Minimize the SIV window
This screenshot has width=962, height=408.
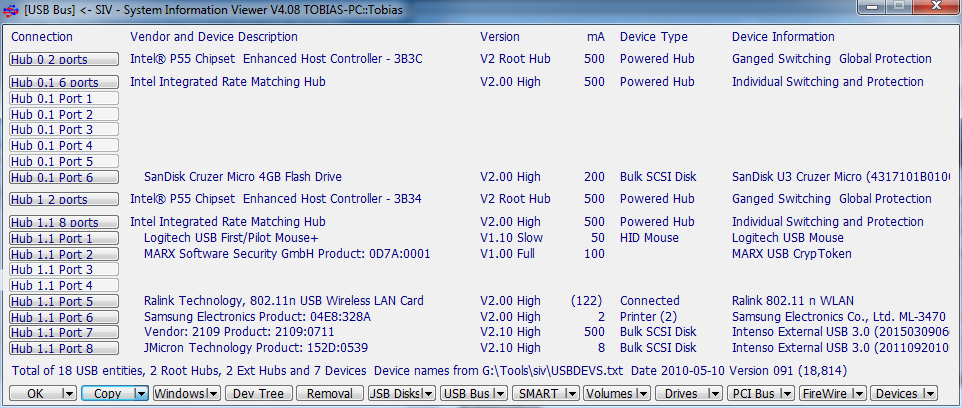873,6
